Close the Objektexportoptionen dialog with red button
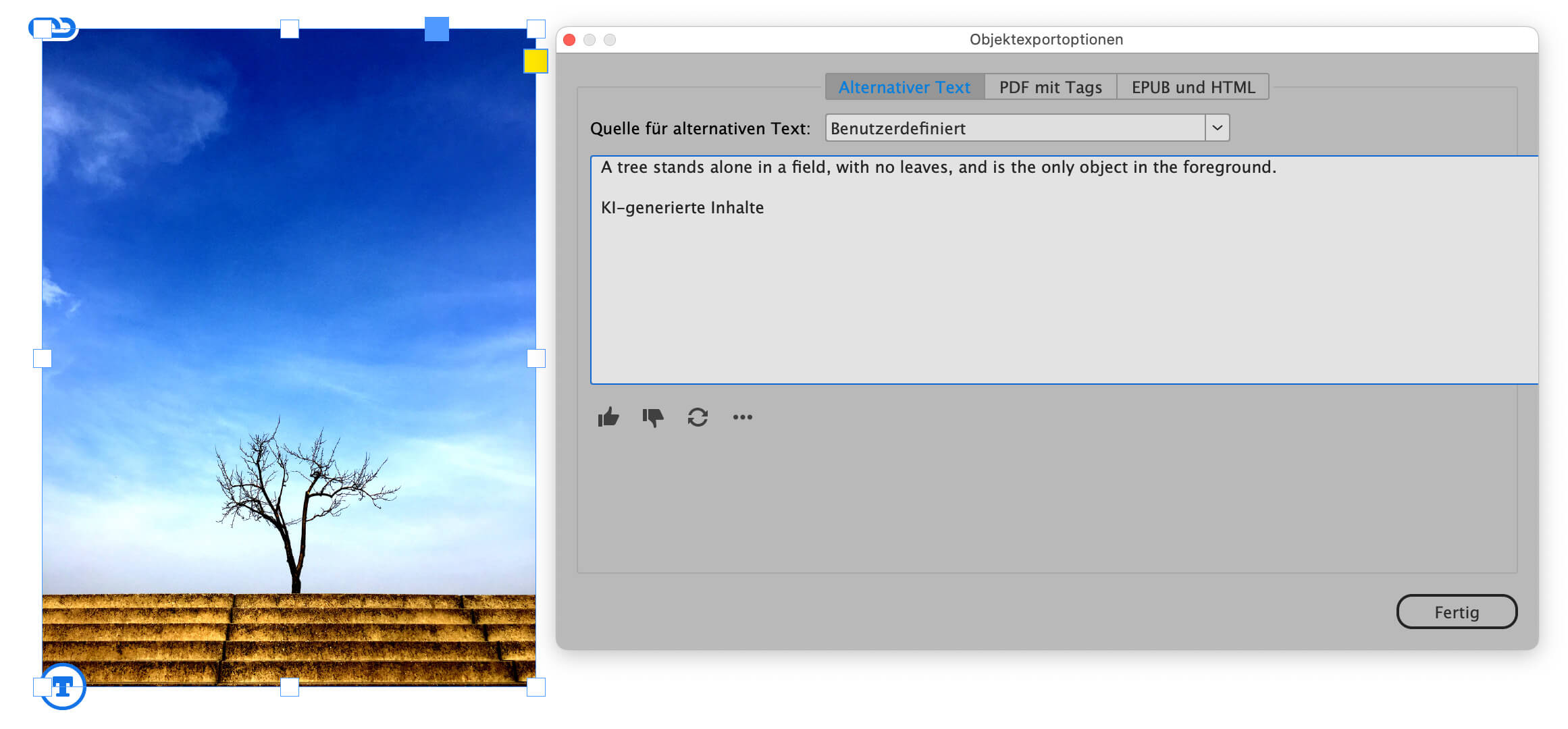 tap(569, 40)
